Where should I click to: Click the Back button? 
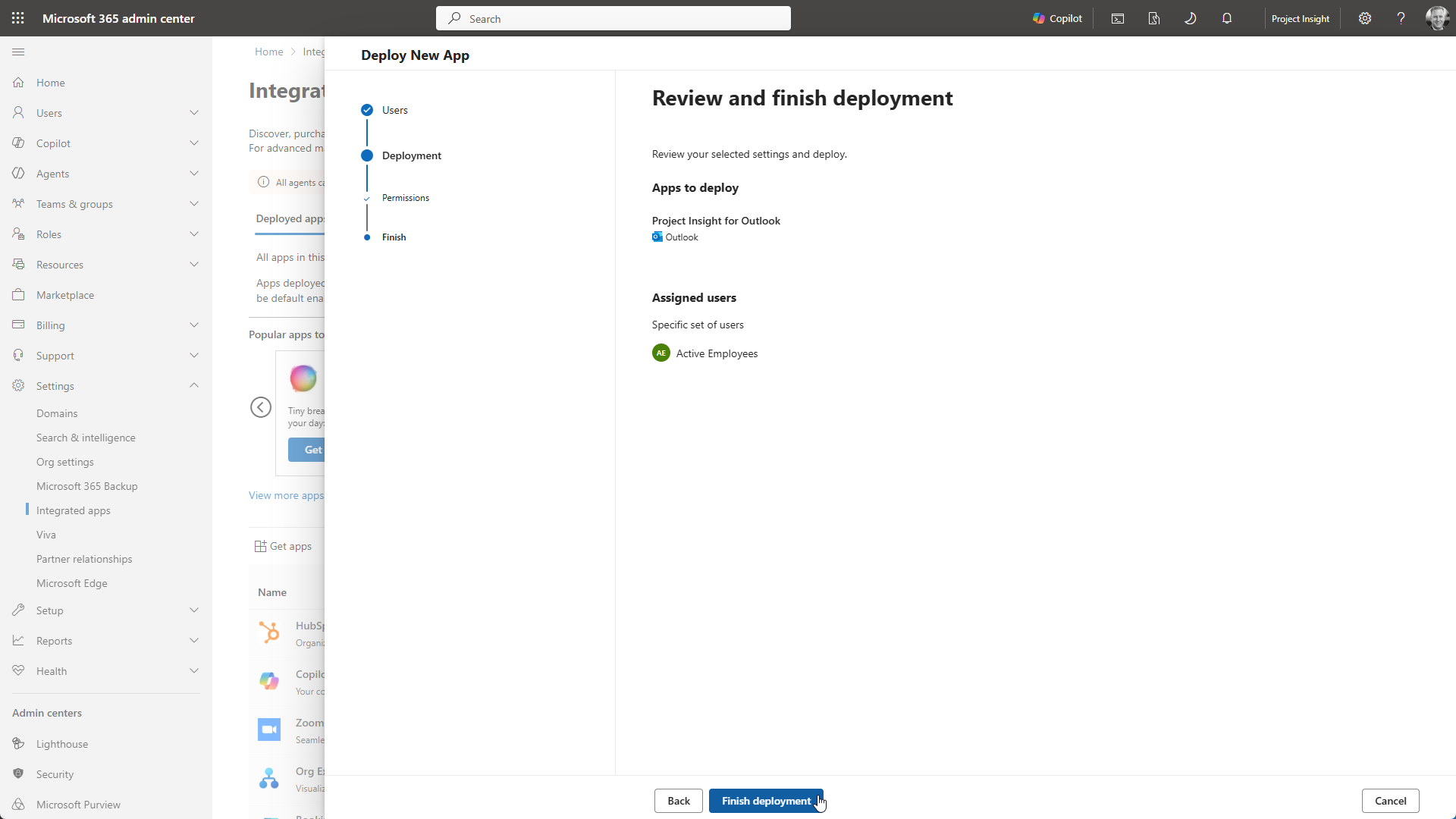tap(679, 801)
